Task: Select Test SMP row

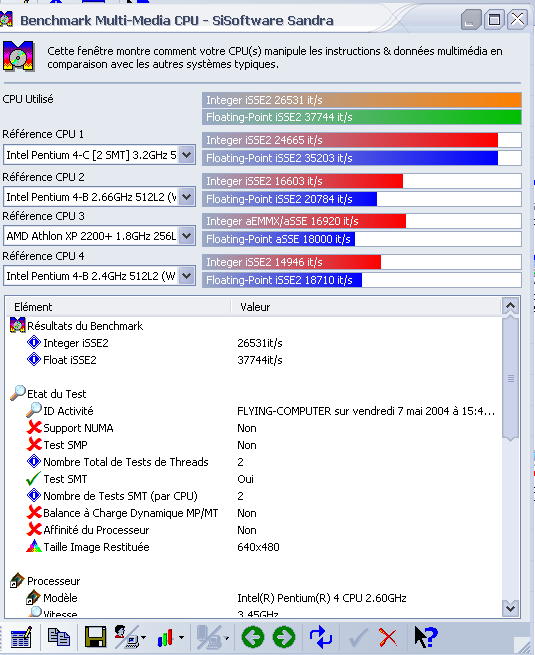Action: click(x=253, y=445)
